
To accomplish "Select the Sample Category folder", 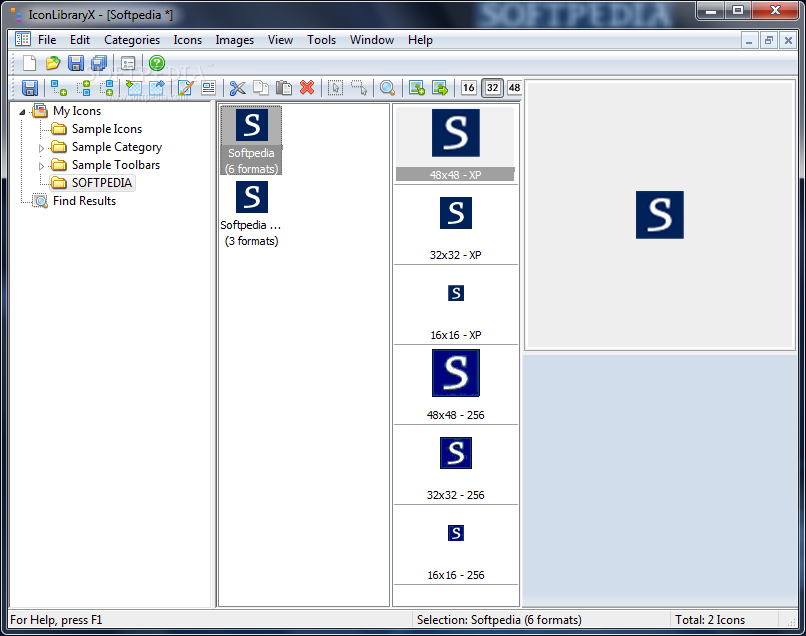I will (x=117, y=147).
